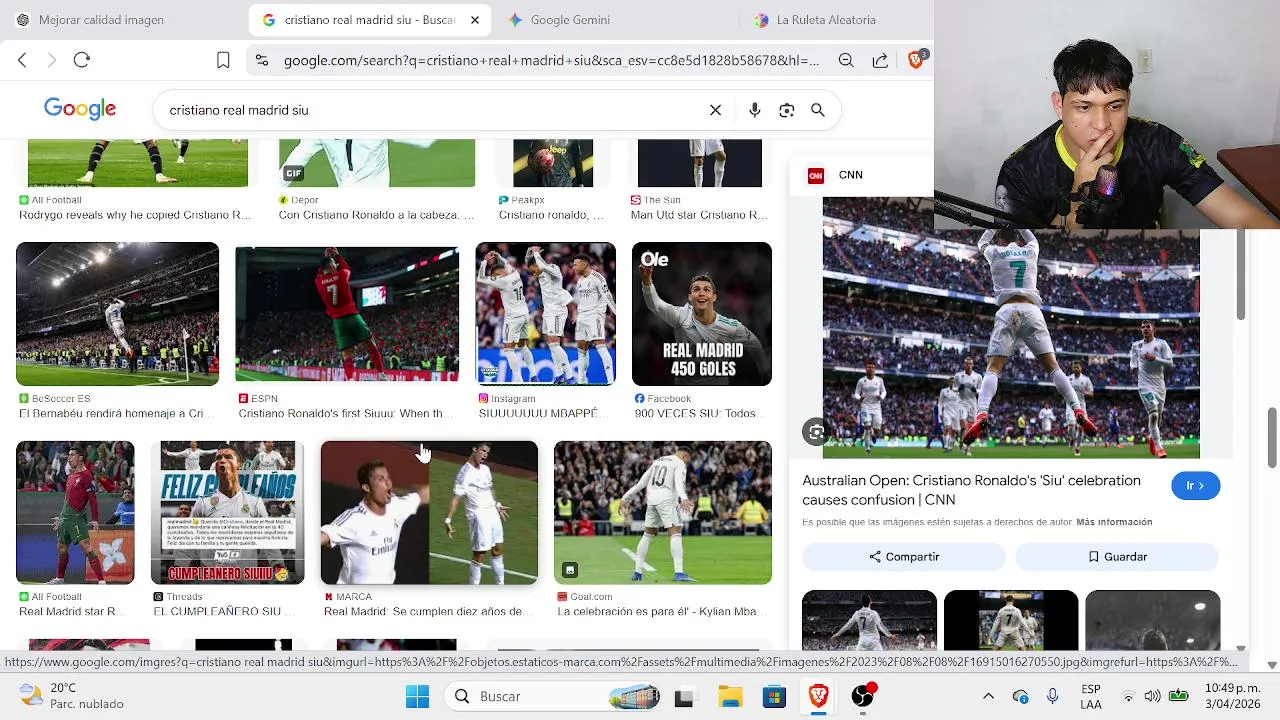This screenshot has width=1280, height=720.
Task: Open the system tray microphone icon
Action: tap(1052, 696)
